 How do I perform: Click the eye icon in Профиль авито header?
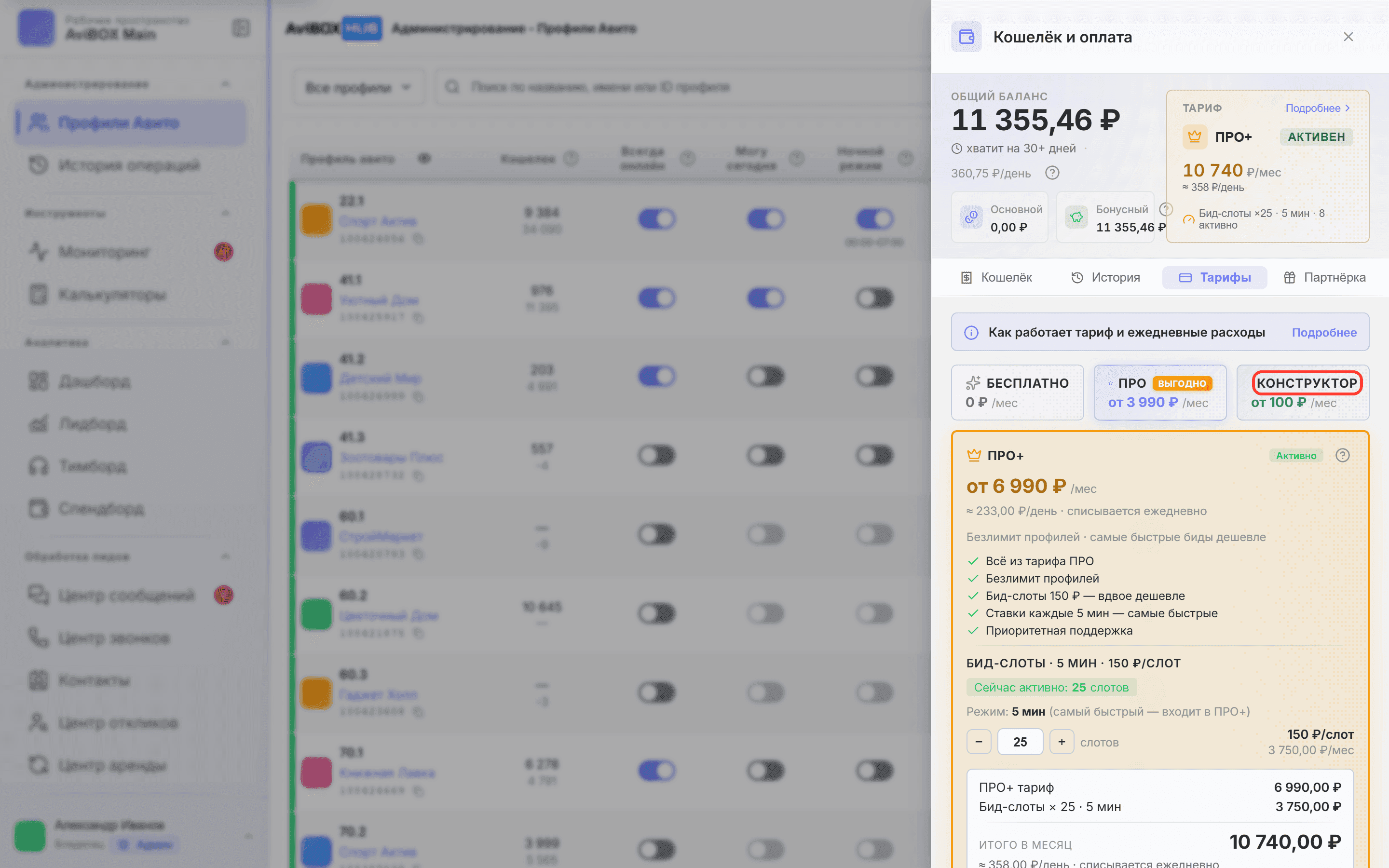click(x=424, y=159)
